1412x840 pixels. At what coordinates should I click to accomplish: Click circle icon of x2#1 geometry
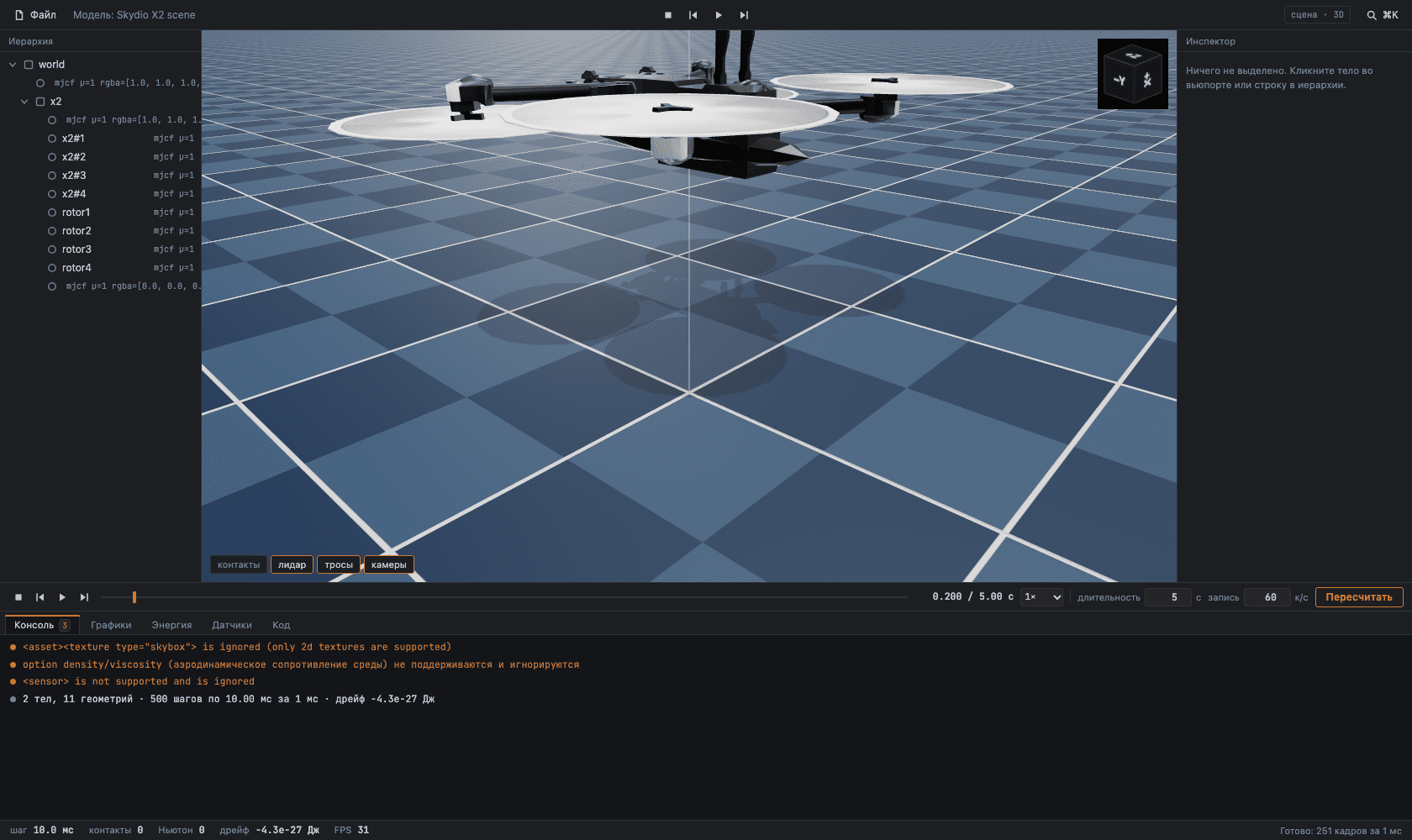click(52, 139)
